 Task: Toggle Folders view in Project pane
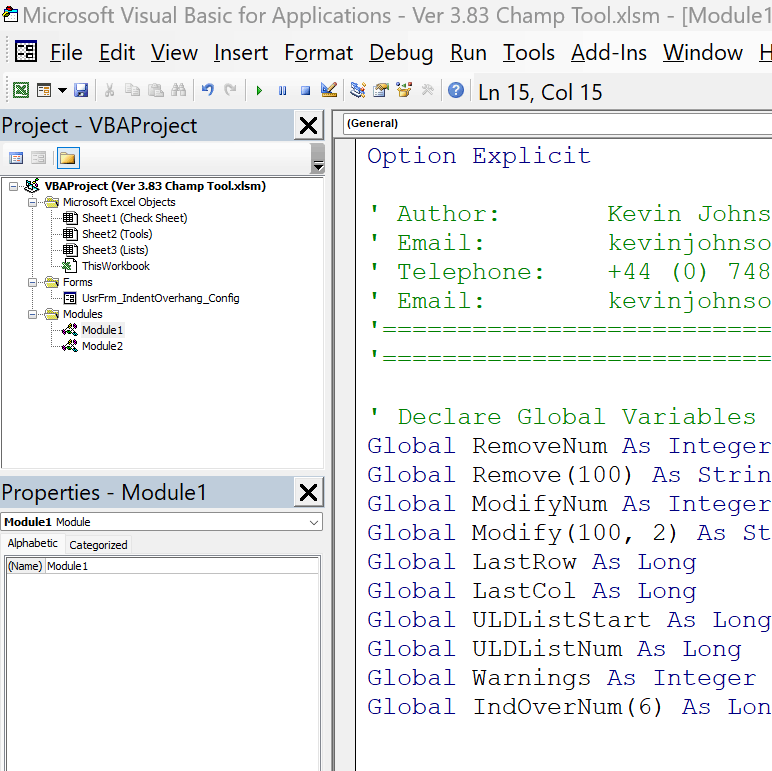coord(68,158)
